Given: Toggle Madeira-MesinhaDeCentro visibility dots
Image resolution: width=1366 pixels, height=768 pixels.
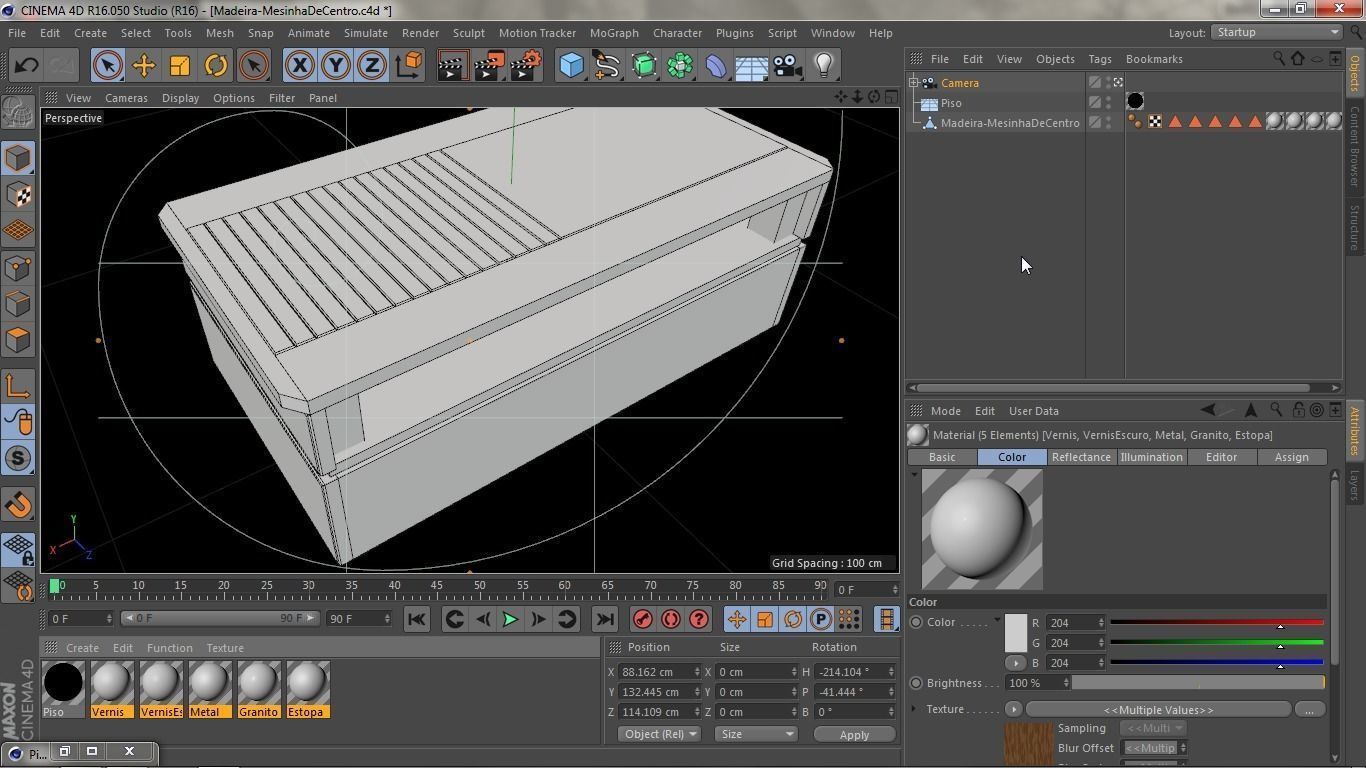Looking at the screenshot, I should tap(1108, 123).
